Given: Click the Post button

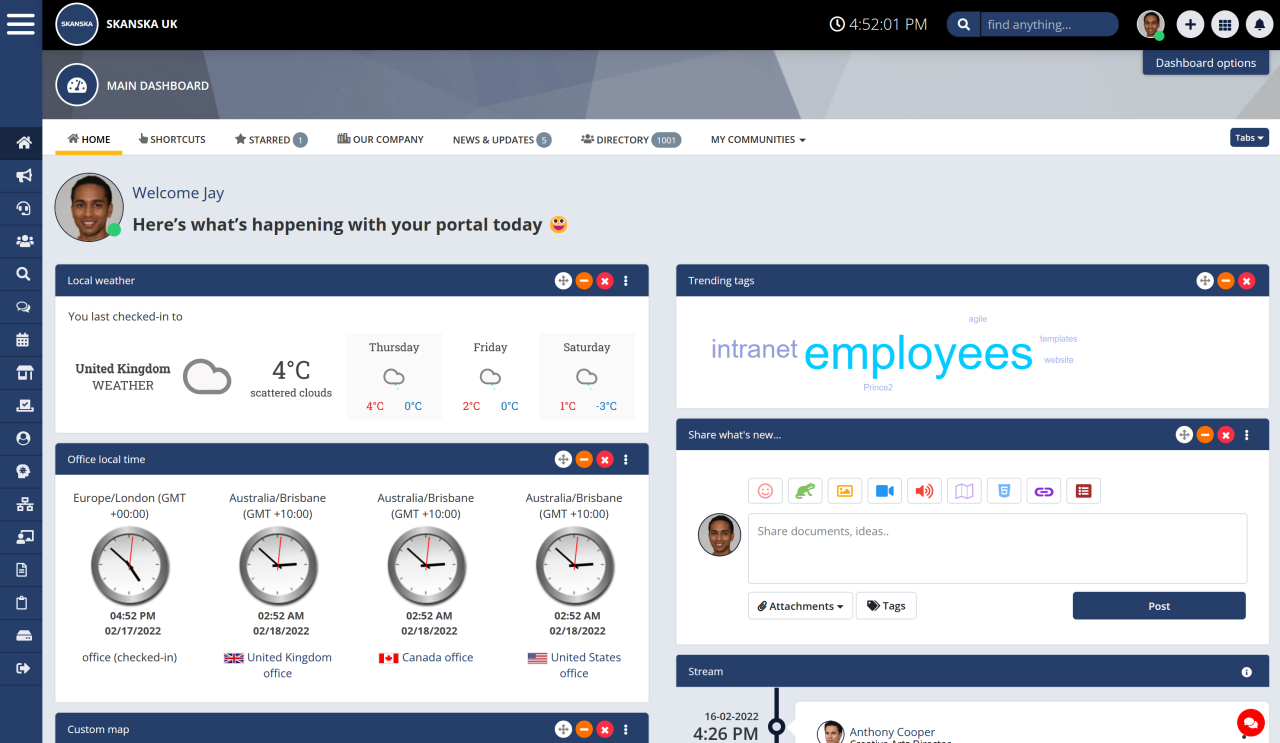Looking at the screenshot, I should [1158, 605].
